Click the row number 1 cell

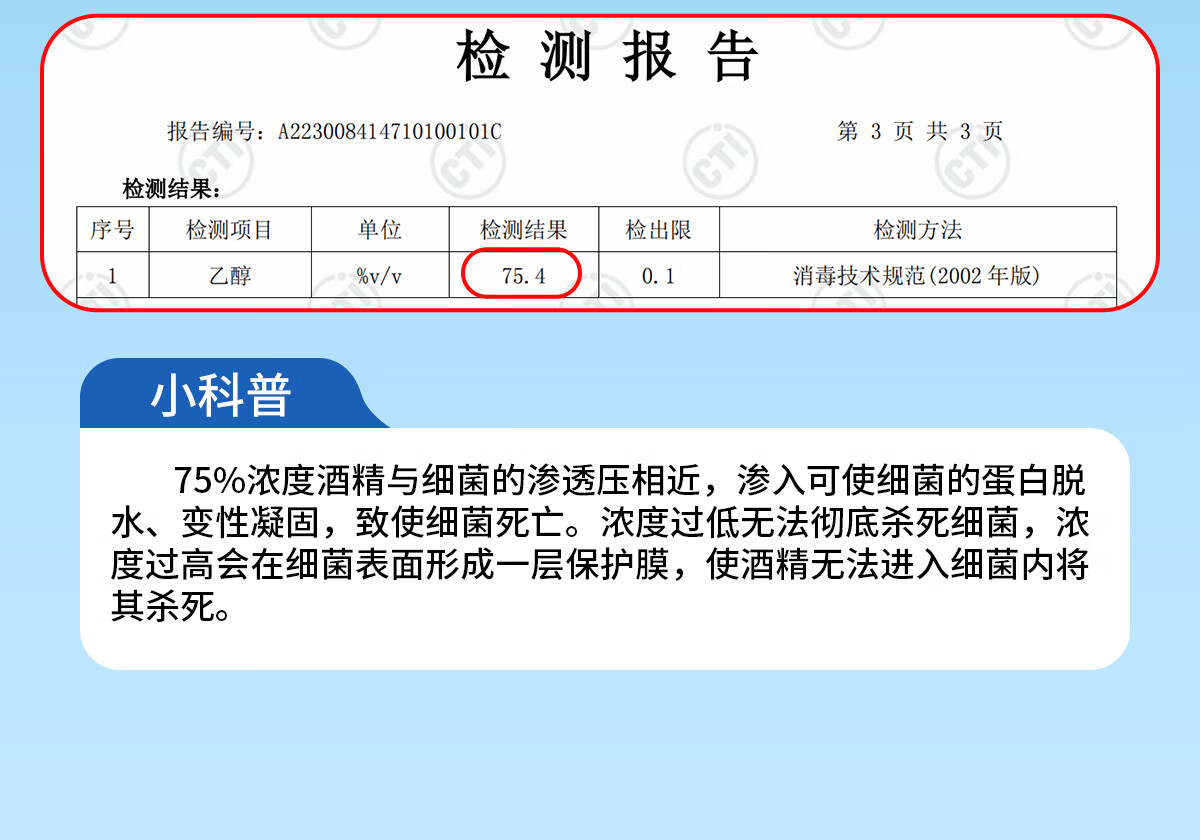pyautogui.click(x=112, y=276)
